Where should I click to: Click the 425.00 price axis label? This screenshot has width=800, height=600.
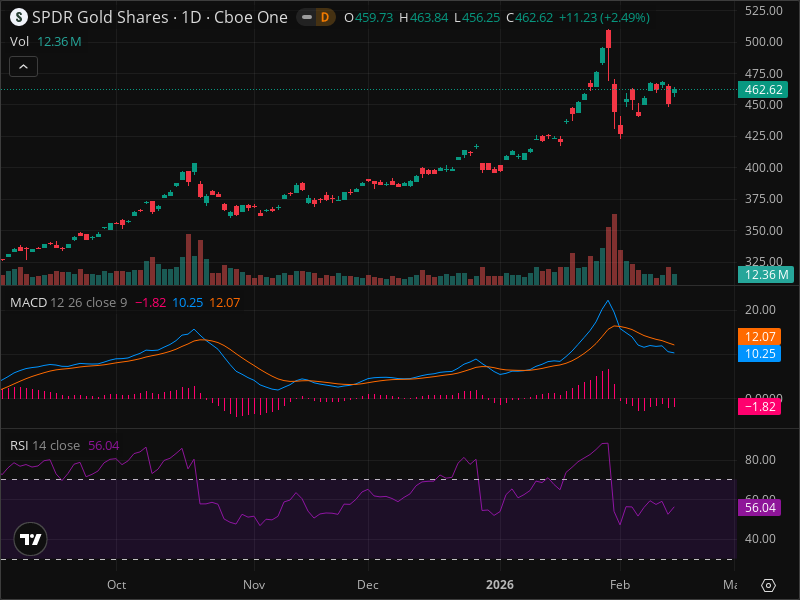(x=763, y=136)
